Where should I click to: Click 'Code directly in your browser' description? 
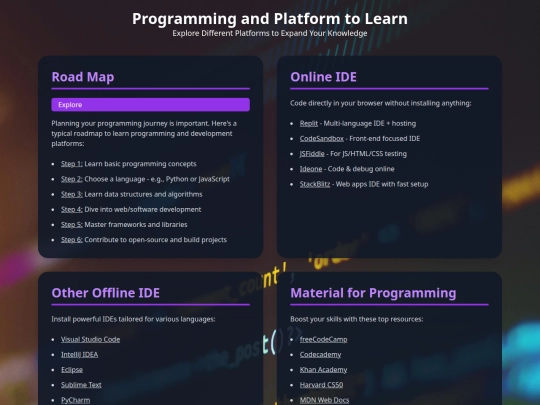(x=381, y=103)
